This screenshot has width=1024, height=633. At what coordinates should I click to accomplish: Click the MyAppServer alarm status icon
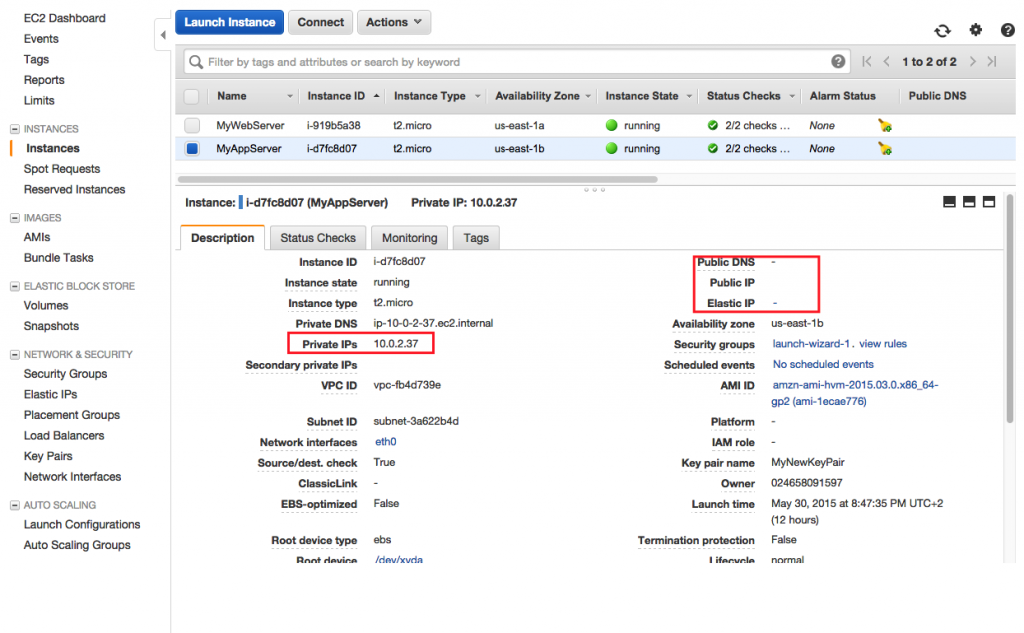[885, 149]
